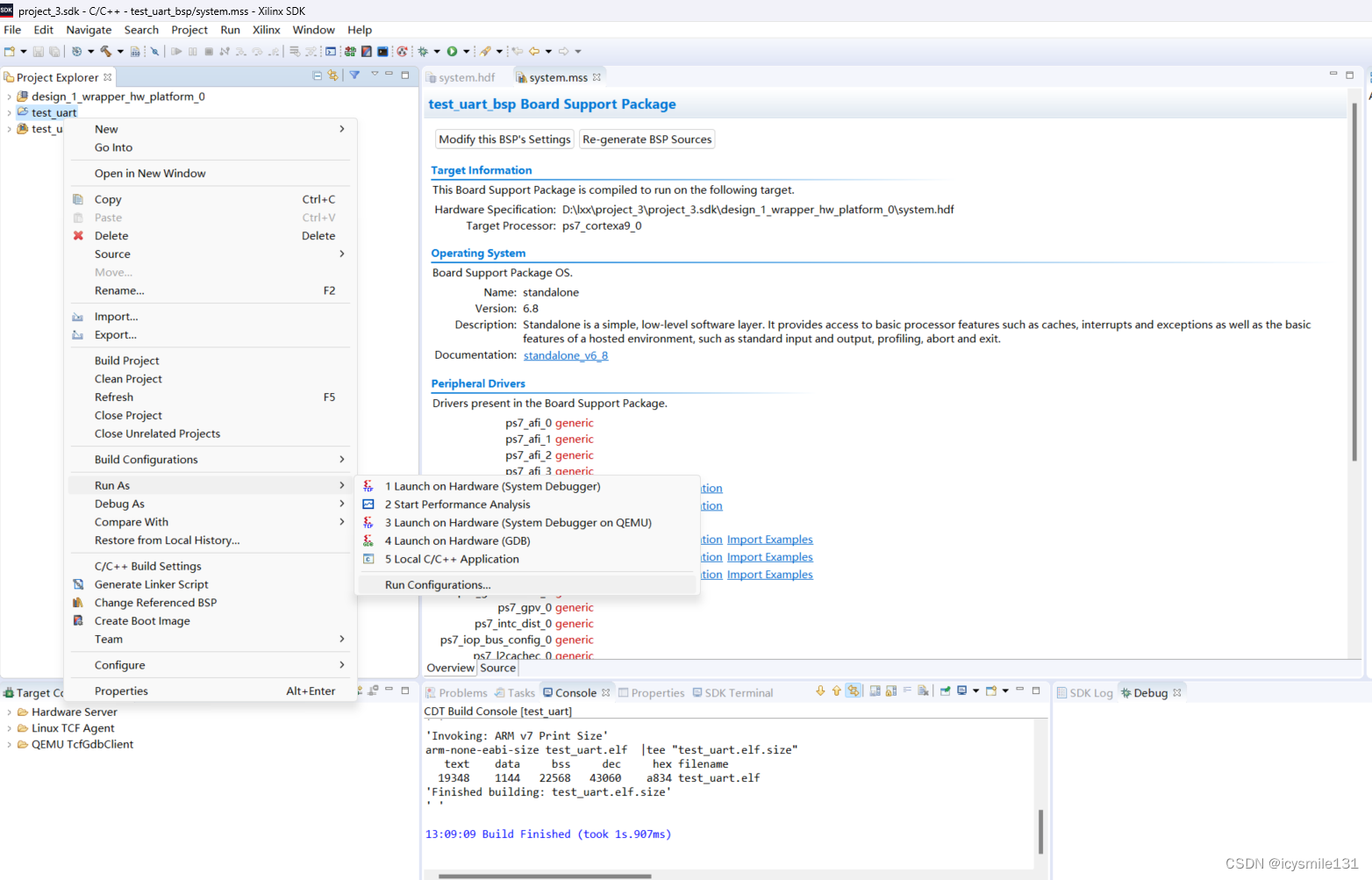Click the Save toolbar icon
Image resolution: width=1372 pixels, height=880 pixels.
click(38, 51)
